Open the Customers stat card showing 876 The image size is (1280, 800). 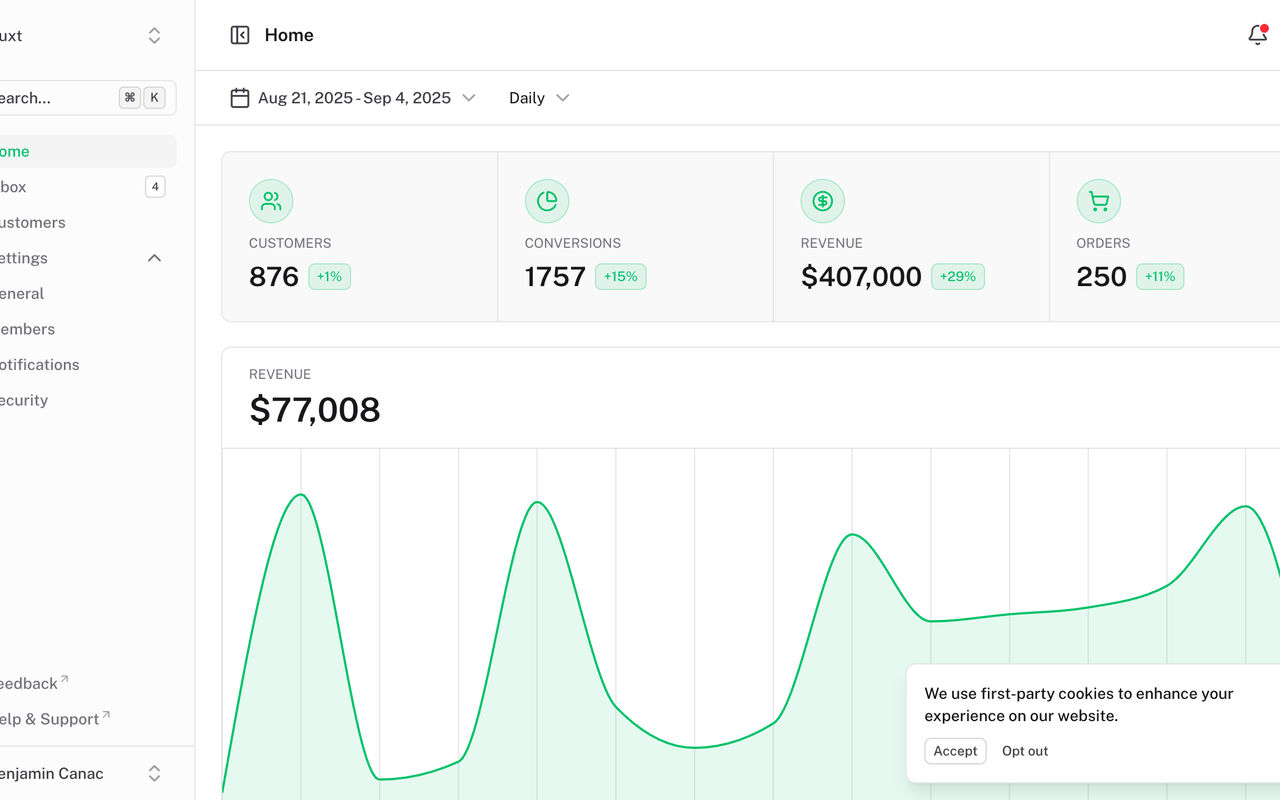359,237
